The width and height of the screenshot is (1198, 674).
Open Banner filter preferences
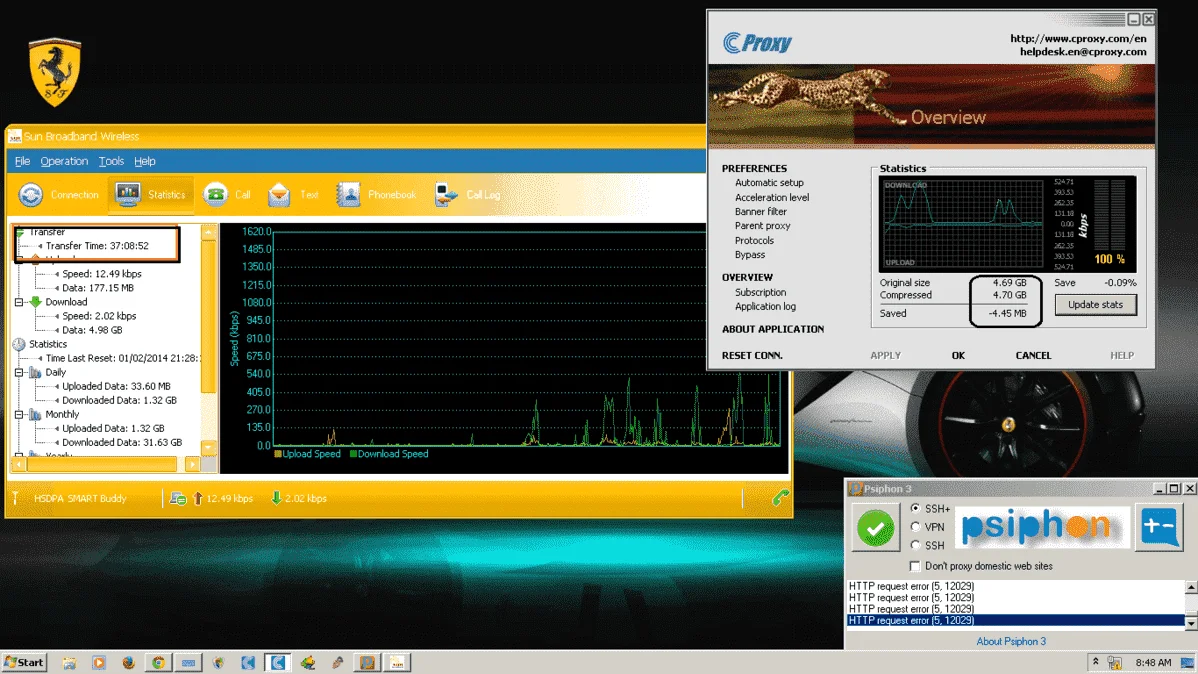tap(760, 212)
